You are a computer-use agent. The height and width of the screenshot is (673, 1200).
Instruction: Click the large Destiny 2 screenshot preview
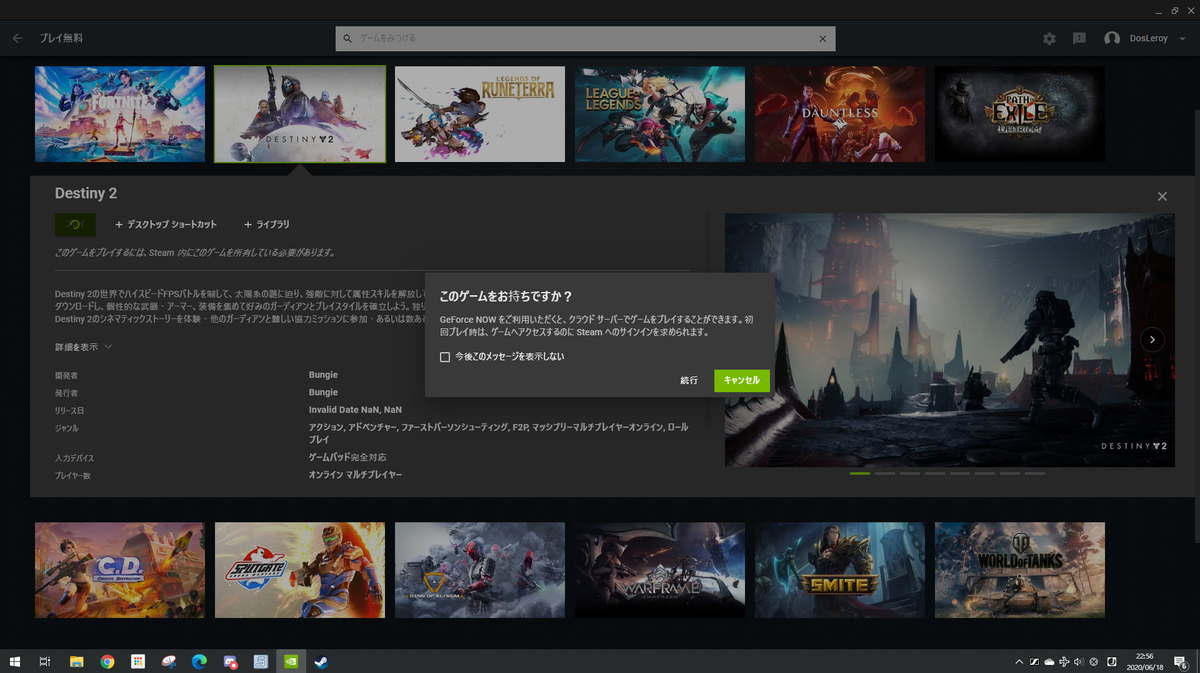(x=950, y=340)
